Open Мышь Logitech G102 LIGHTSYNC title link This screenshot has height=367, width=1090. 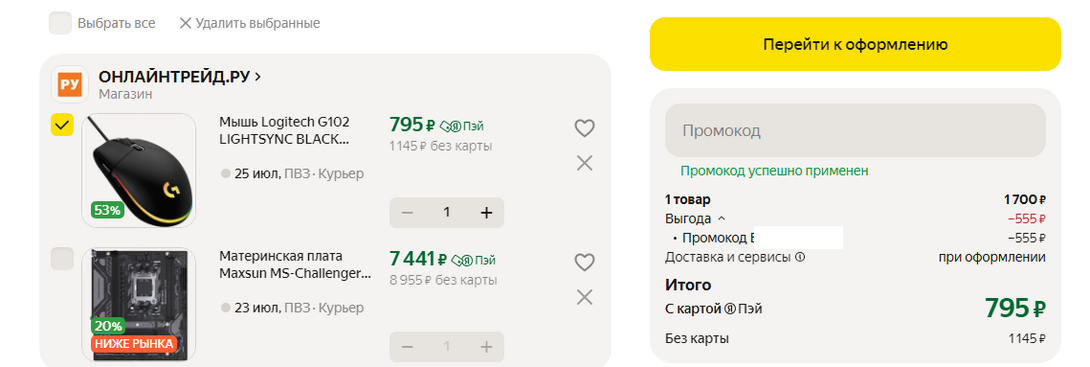[285, 131]
